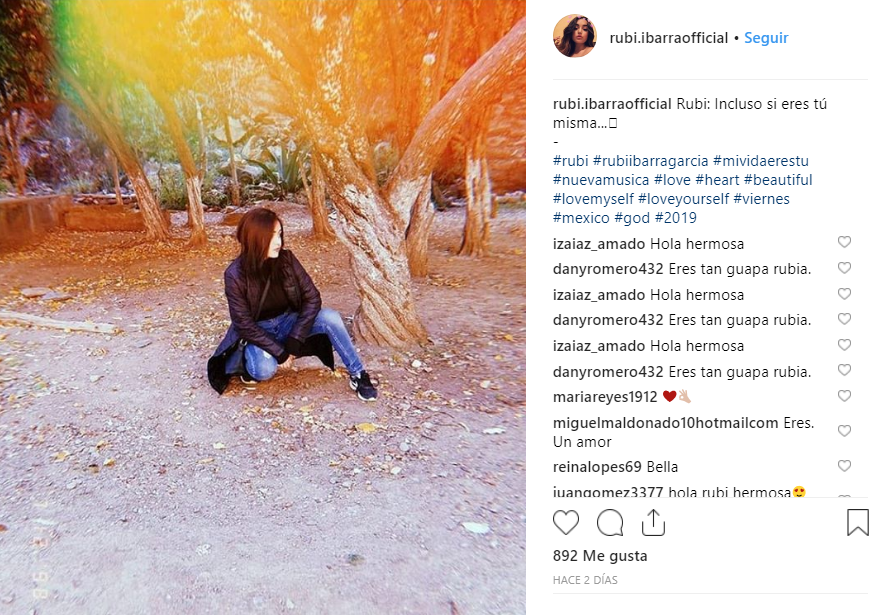877x615 pixels.
Task: Open mariareyes1912 commenter profile
Action: [605, 397]
